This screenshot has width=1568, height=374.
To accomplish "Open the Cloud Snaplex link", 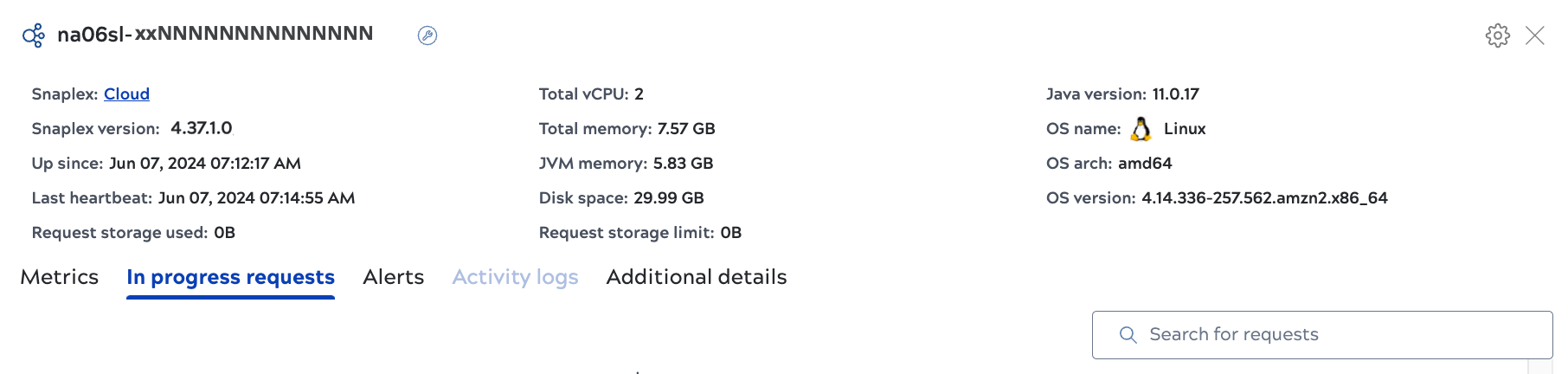I will point(126,94).
